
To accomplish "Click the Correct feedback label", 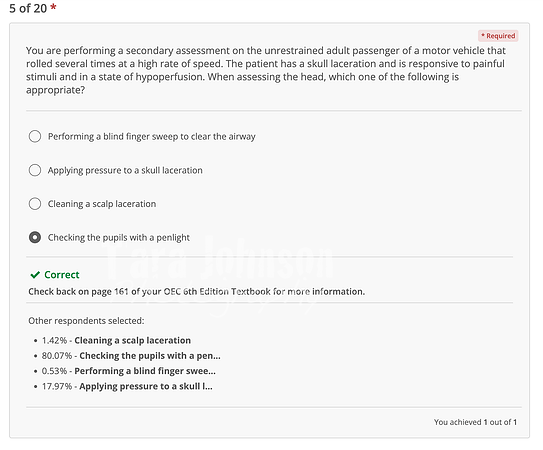I will tap(62, 275).
